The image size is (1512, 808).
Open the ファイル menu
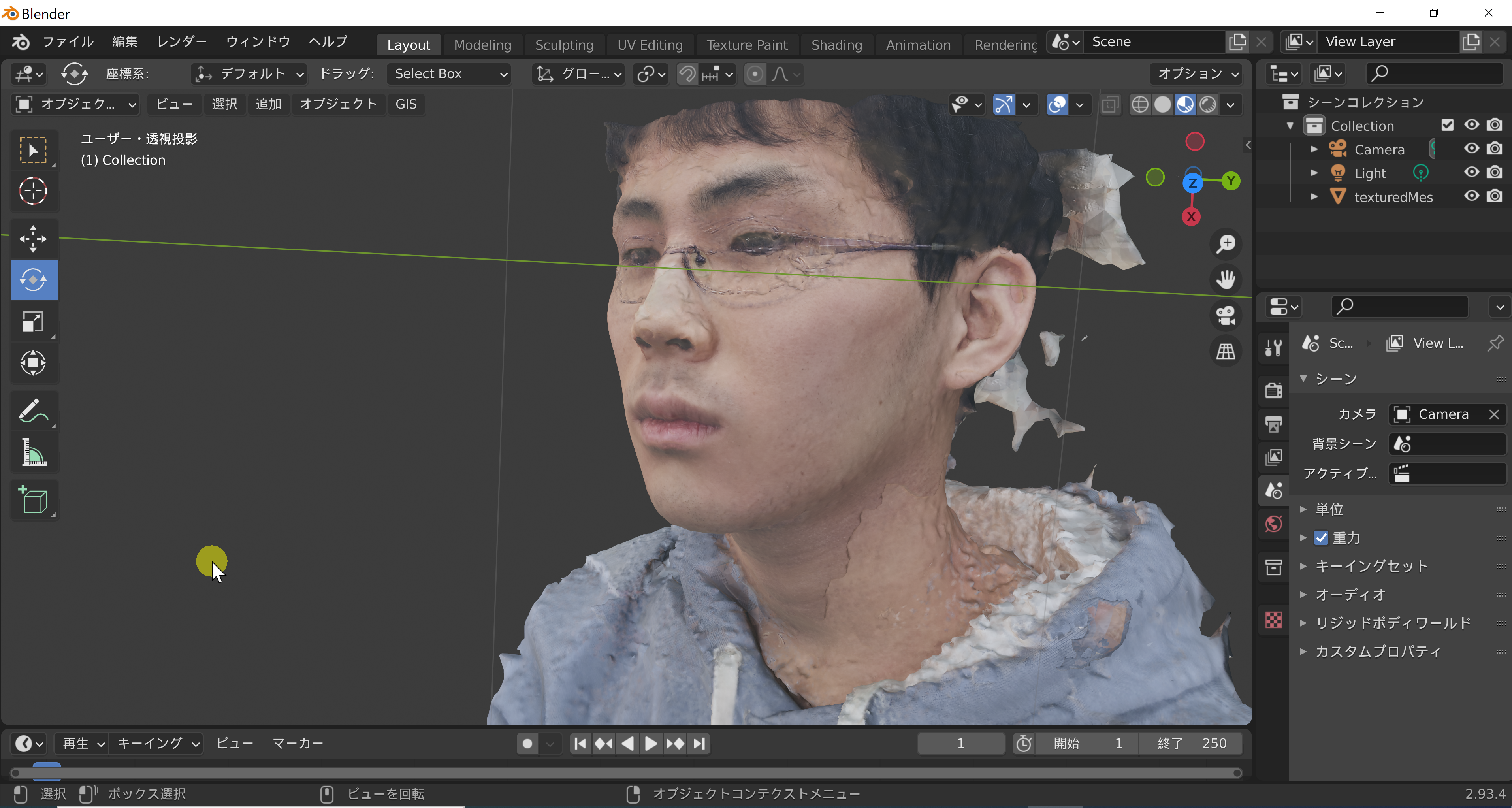(68, 41)
